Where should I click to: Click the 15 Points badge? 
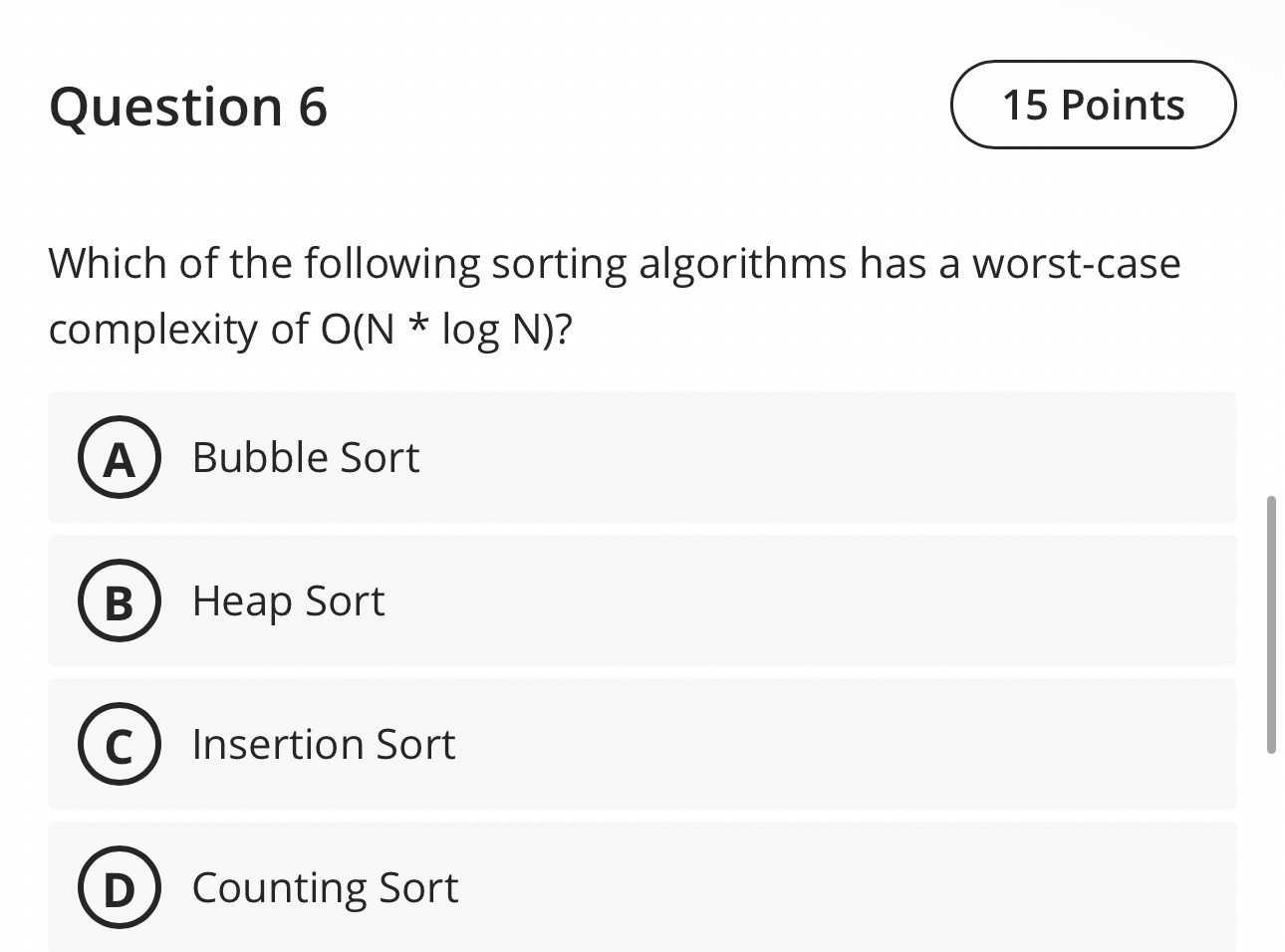click(1093, 105)
